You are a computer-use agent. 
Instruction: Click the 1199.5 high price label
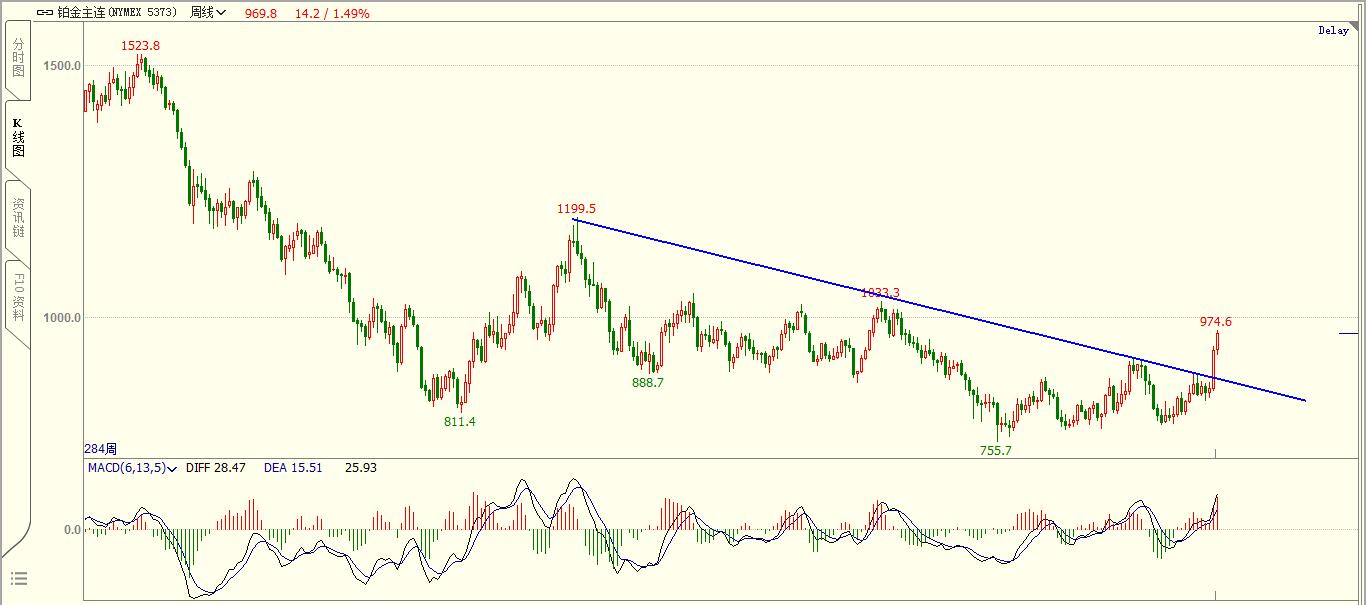[x=576, y=209]
